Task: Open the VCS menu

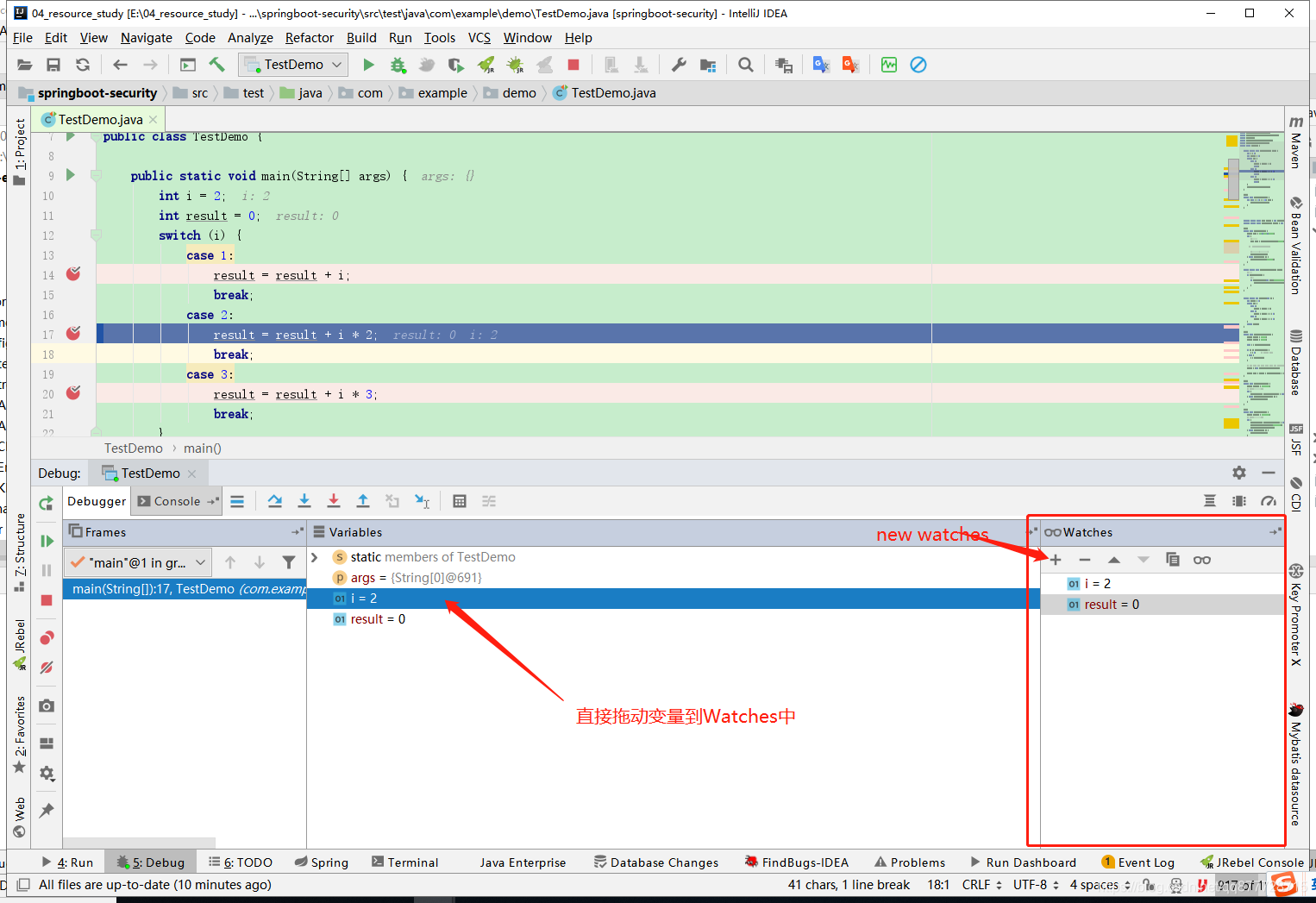Action: (x=479, y=38)
